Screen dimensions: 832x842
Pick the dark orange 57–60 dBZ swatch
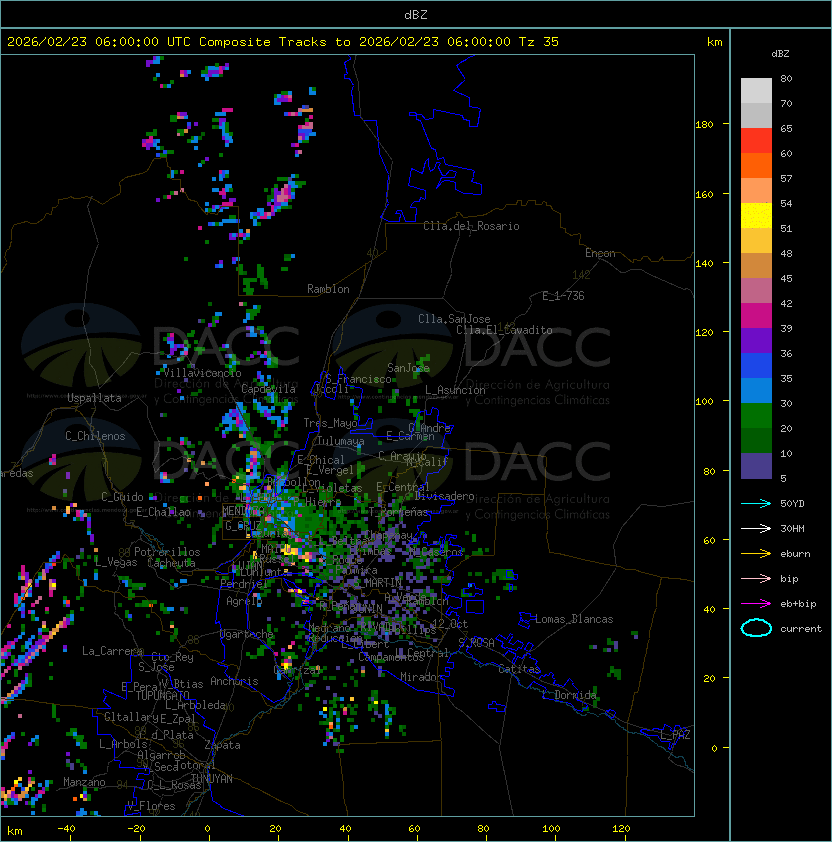[756, 165]
